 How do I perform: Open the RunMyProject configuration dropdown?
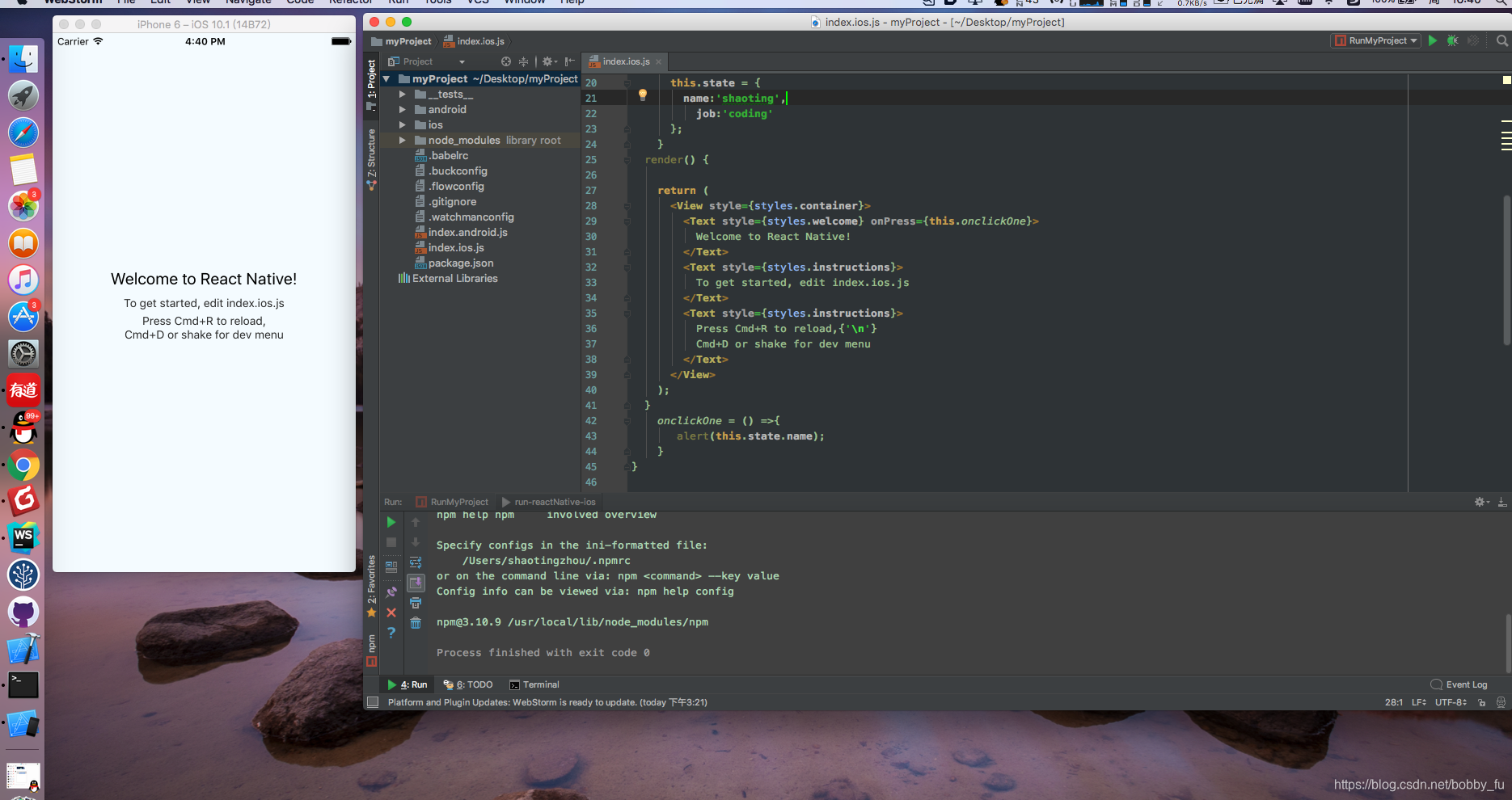pos(1376,40)
